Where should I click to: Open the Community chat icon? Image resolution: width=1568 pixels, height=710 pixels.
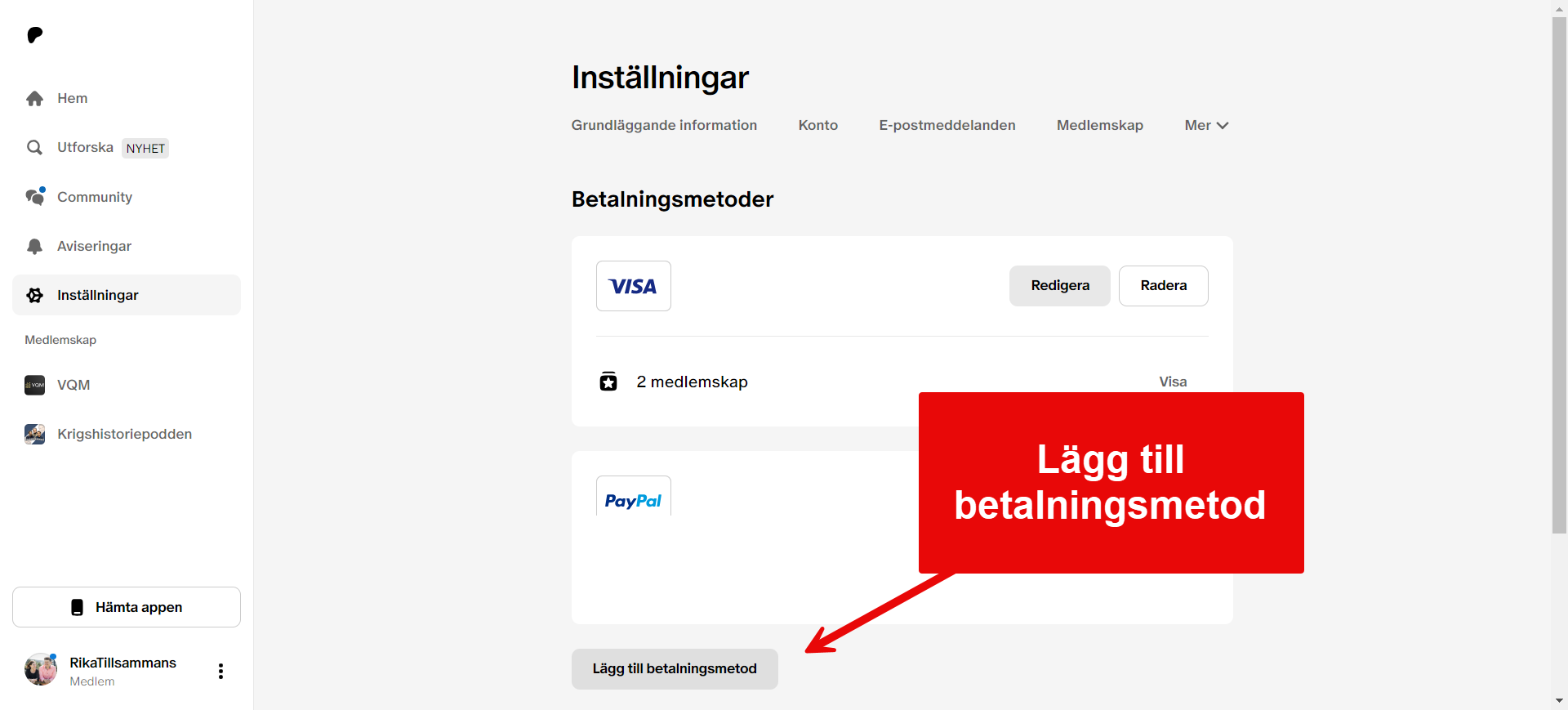coord(35,197)
